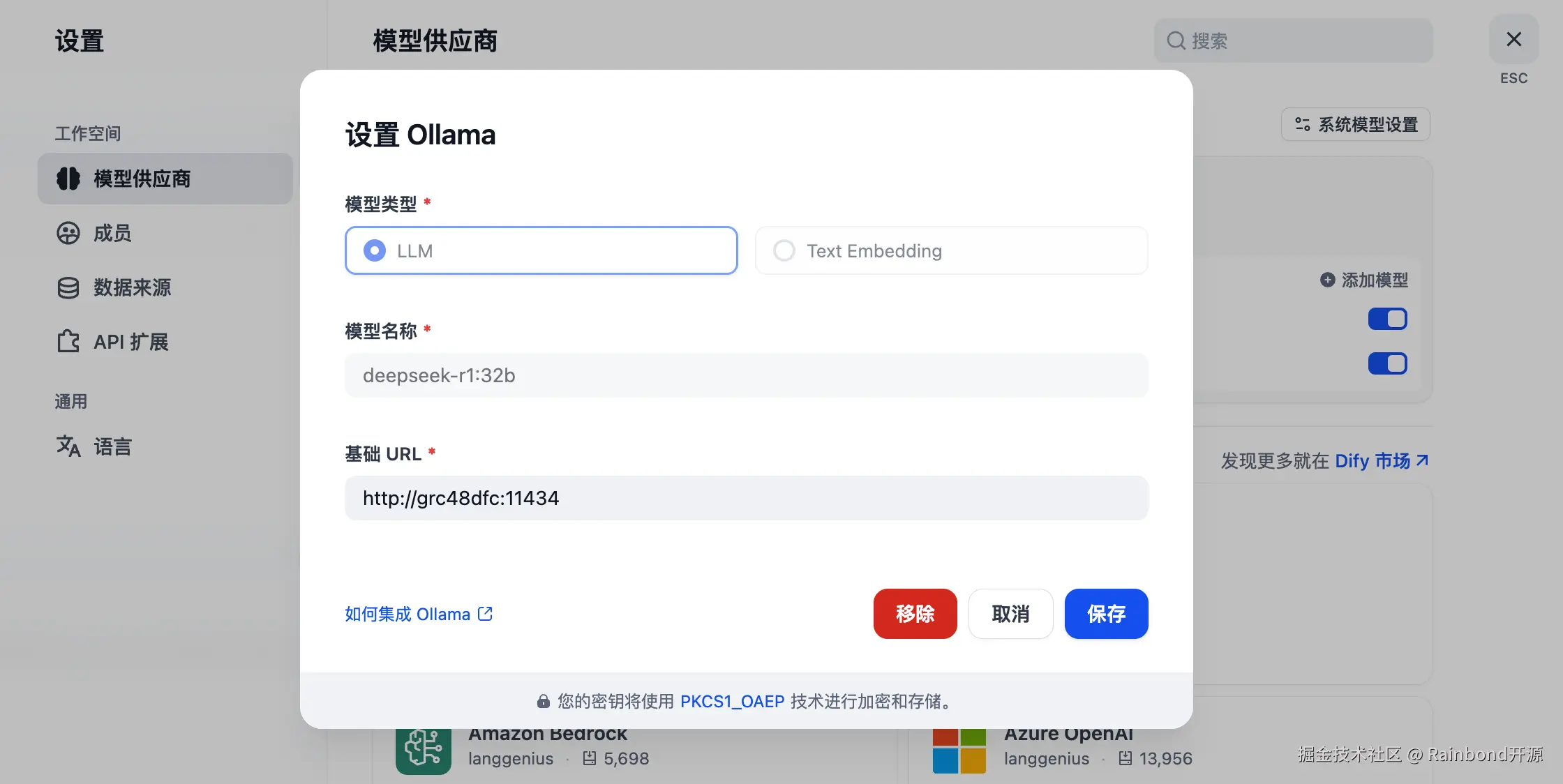Click the search magnifier icon
The height and width of the screenshot is (784, 1563).
(x=1176, y=40)
